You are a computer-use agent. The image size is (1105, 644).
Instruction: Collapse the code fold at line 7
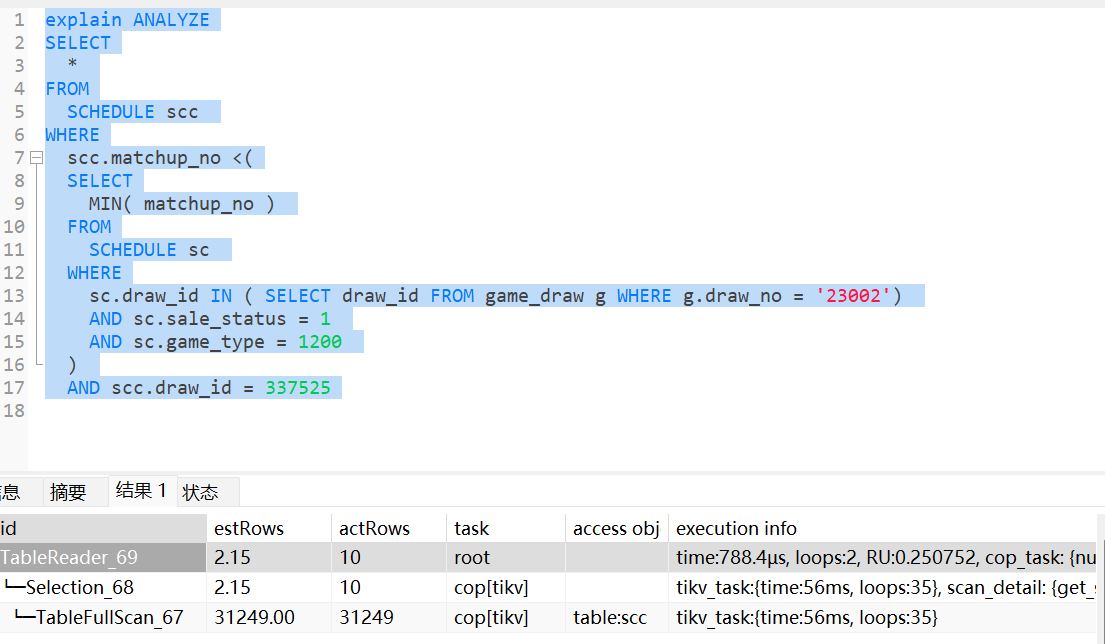(36, 158)
